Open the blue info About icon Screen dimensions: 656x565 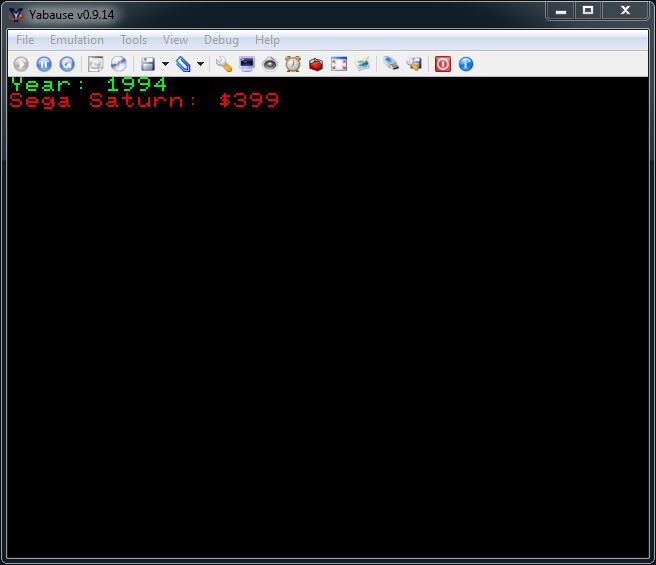tap(466, 64)
